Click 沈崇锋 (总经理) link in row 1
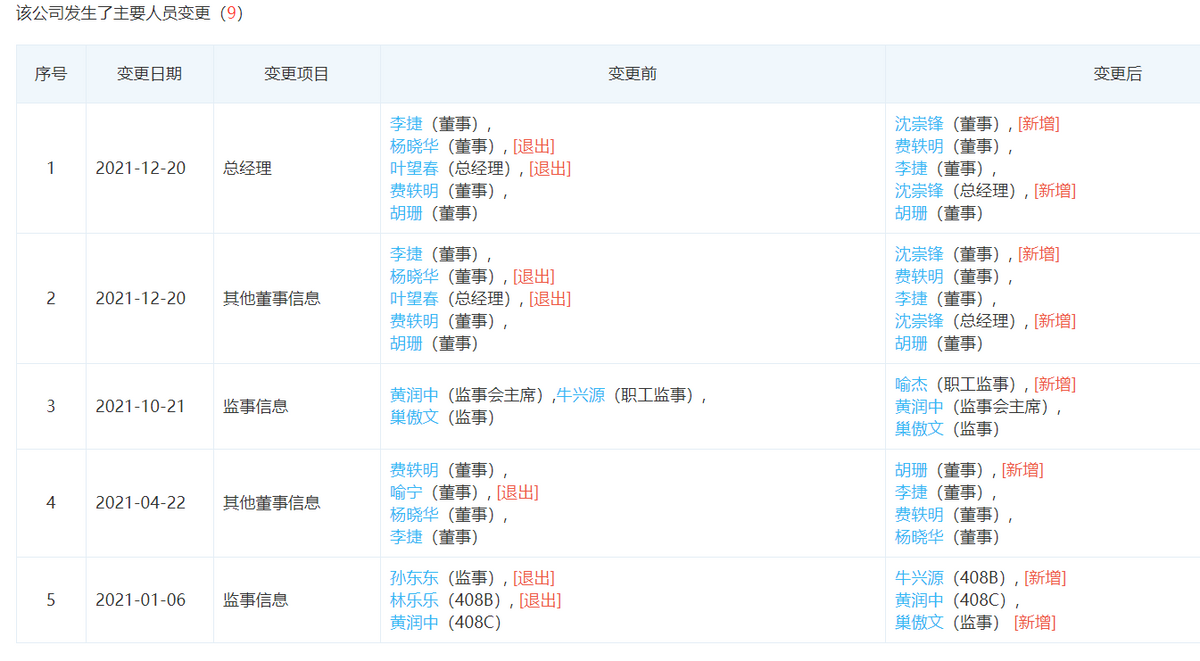Viewport: 1200px width, 661px height. tap(919, 190)
